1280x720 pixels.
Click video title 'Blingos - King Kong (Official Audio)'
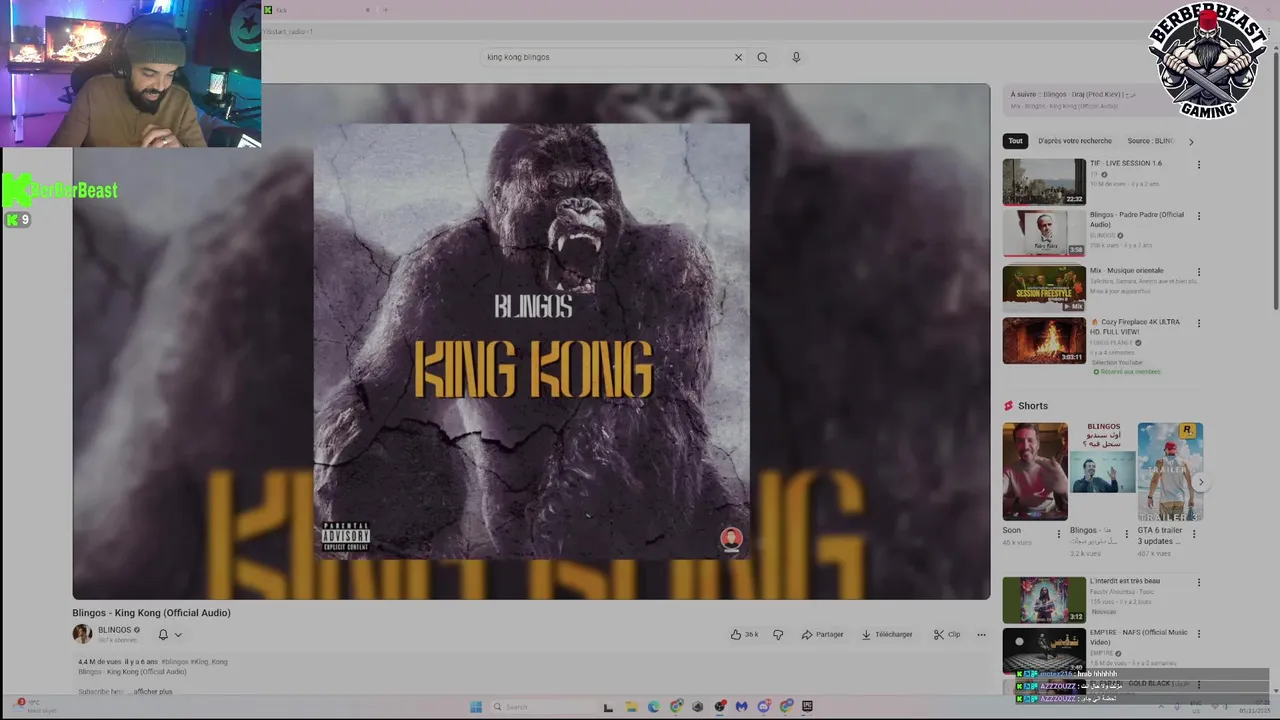pos(151,613)
